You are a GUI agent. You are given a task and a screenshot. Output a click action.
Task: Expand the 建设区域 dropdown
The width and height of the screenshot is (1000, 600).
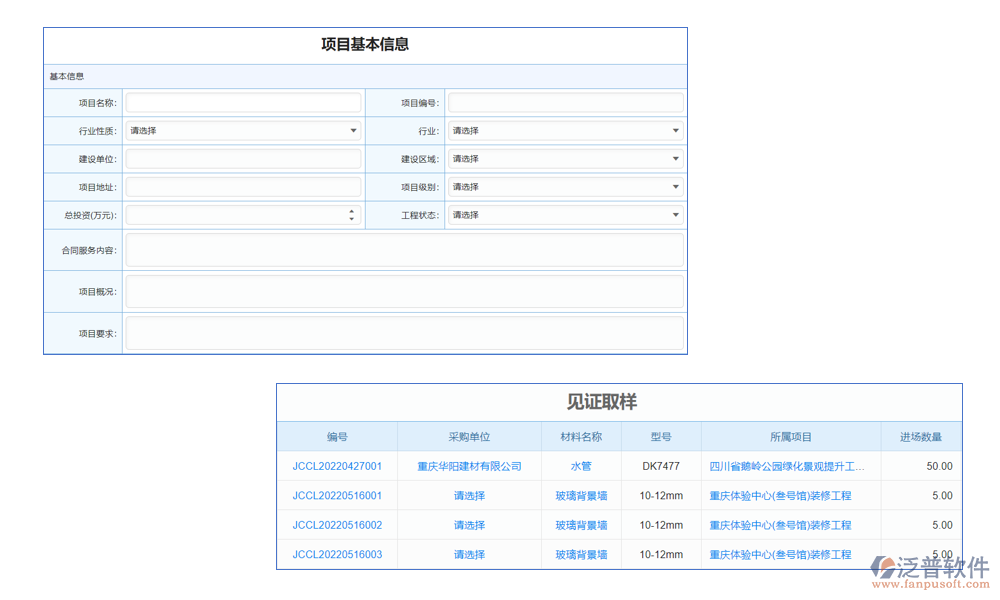pos(565,159)
